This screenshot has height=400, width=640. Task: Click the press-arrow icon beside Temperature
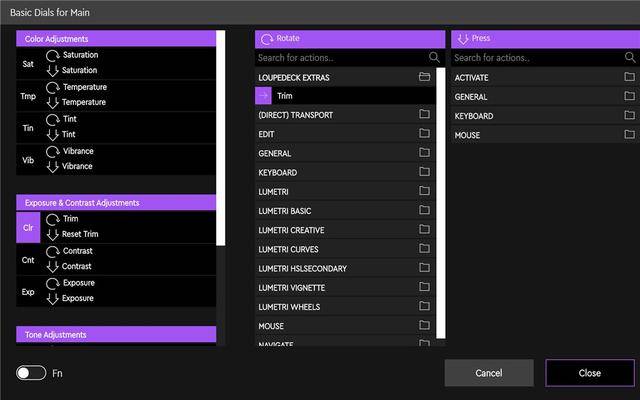point(53,103)
